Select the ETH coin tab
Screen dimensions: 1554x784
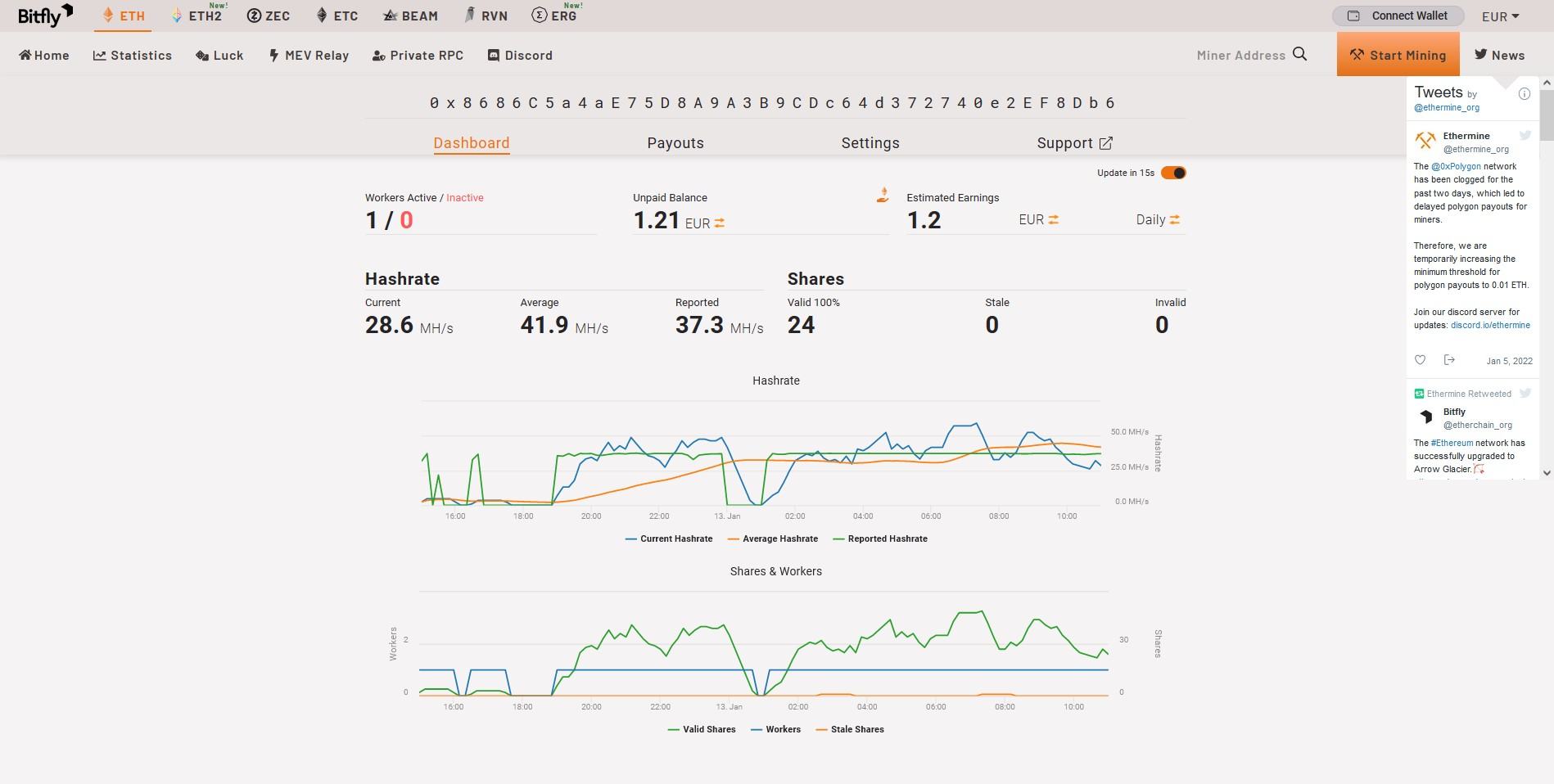123,16
